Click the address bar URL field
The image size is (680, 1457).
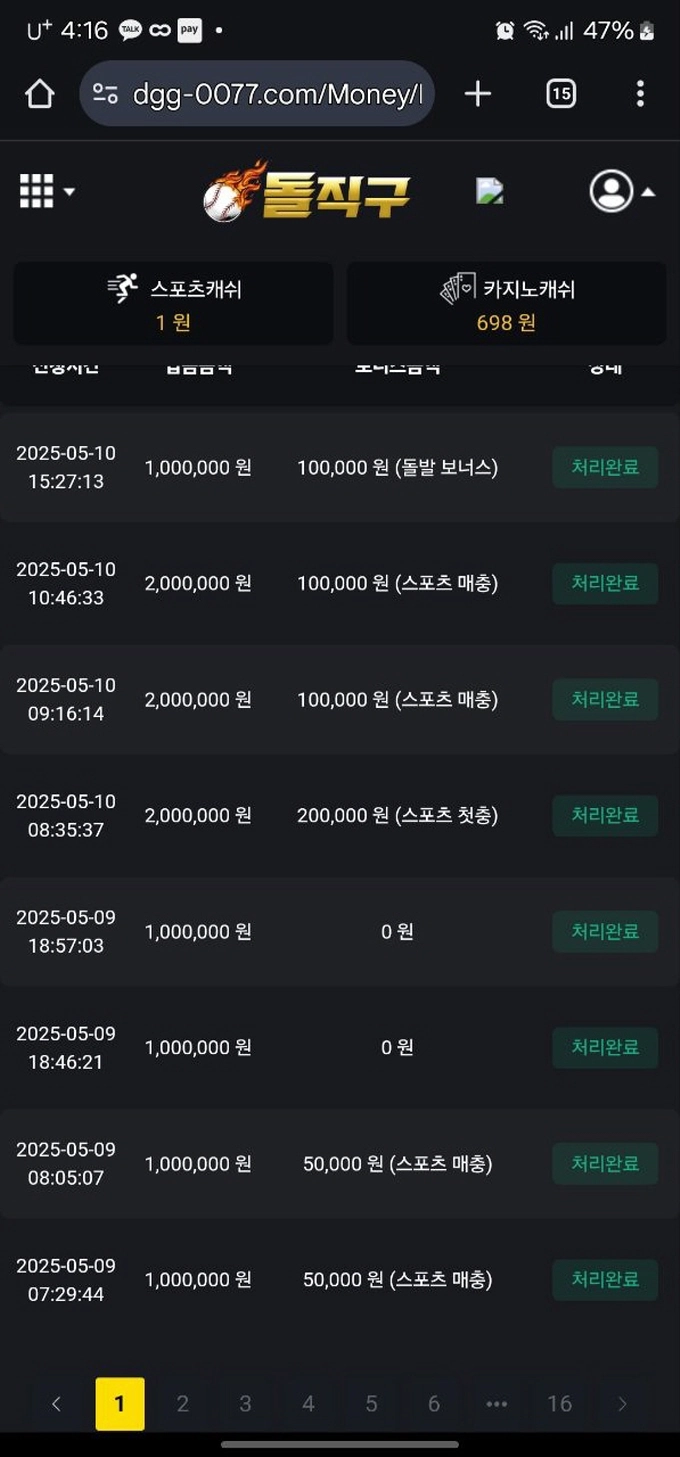click(277, 94)
